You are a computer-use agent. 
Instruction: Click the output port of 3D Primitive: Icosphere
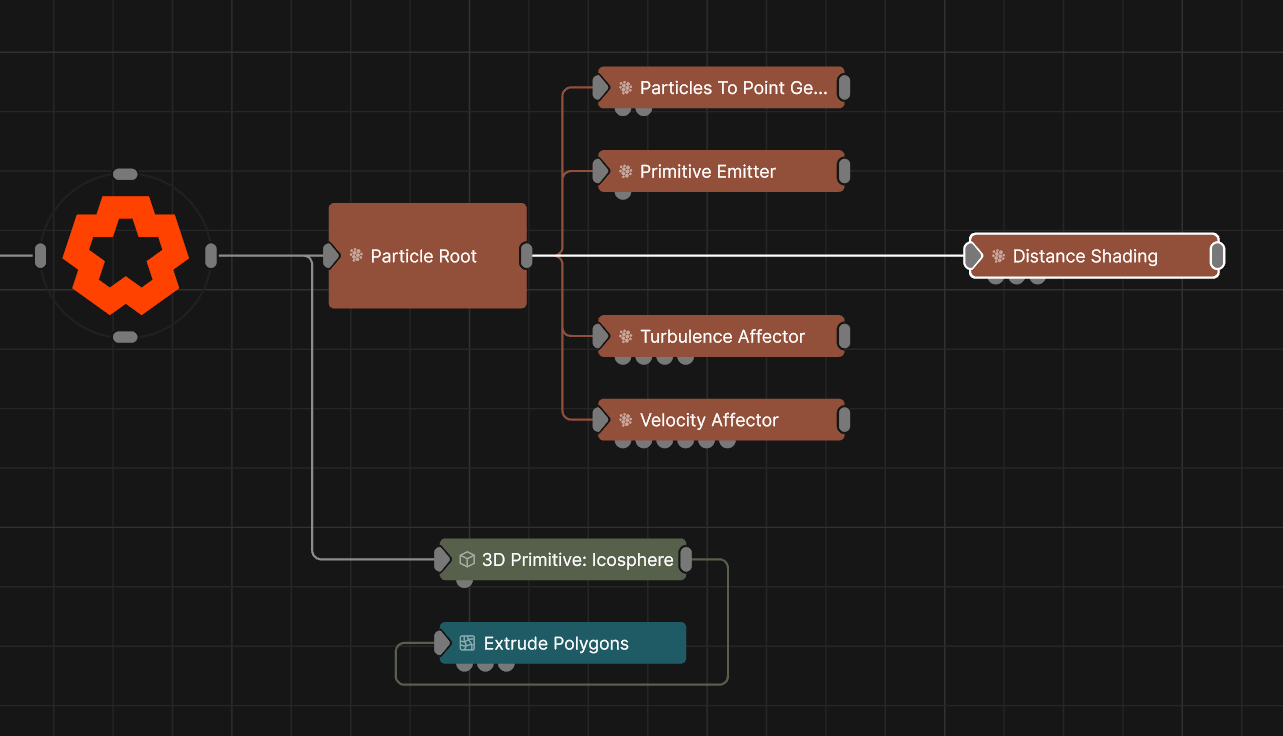686,560
